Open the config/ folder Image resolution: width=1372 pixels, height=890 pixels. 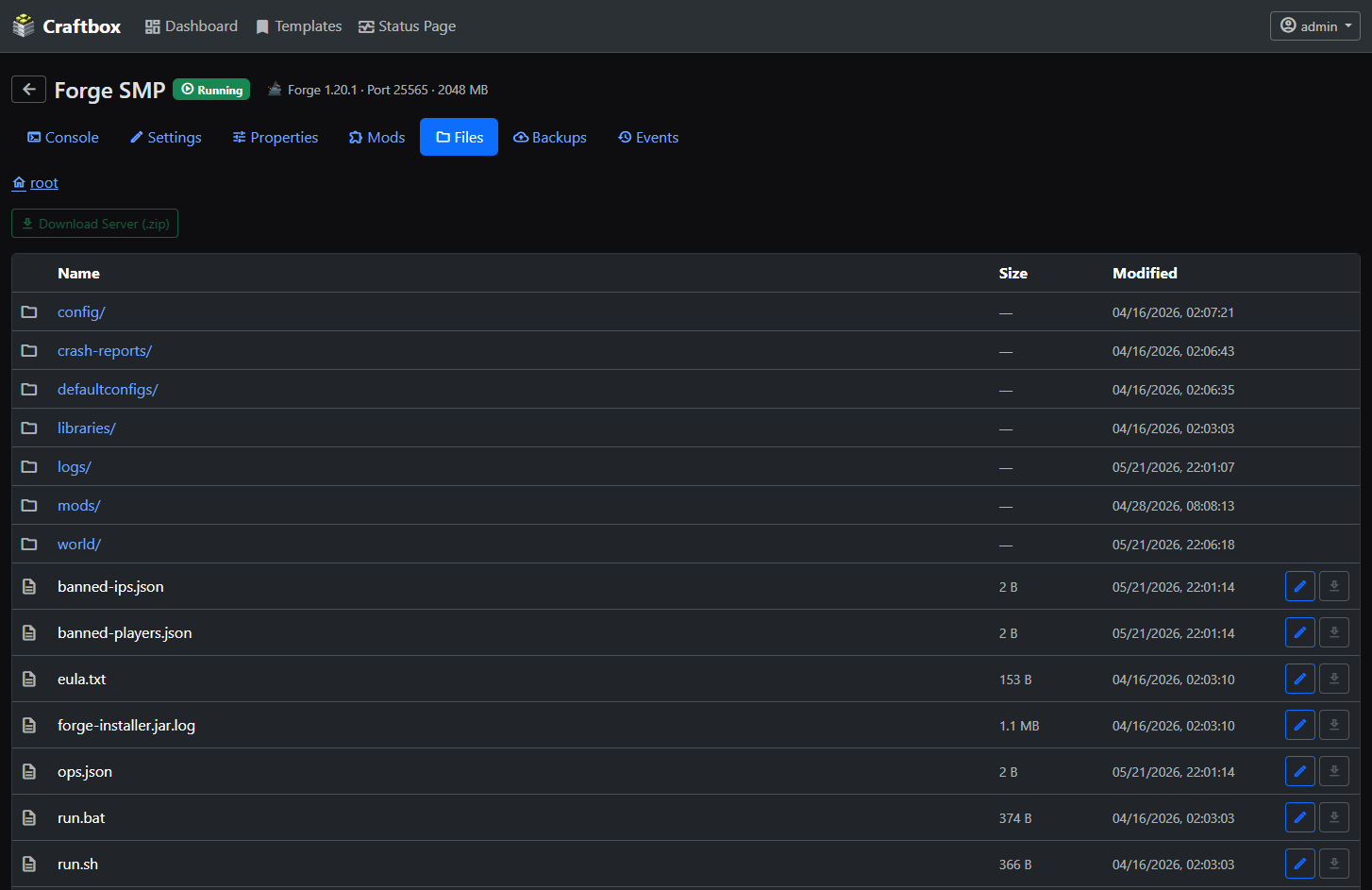pyautogui.click(x=81, y=312)
